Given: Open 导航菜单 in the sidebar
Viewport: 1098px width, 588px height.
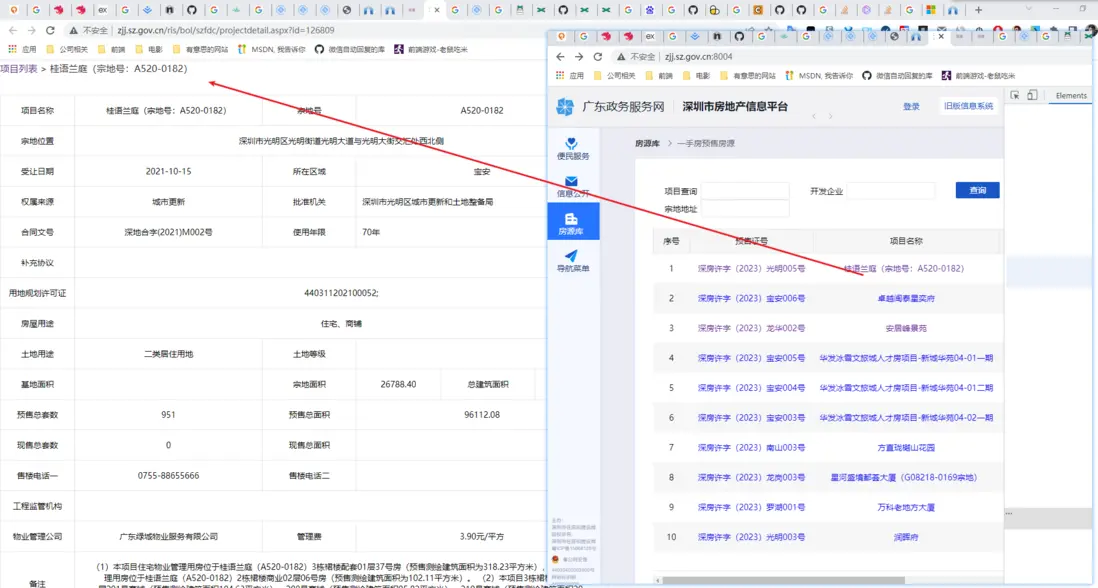Looking at the screenshot, I should (573, 260).
